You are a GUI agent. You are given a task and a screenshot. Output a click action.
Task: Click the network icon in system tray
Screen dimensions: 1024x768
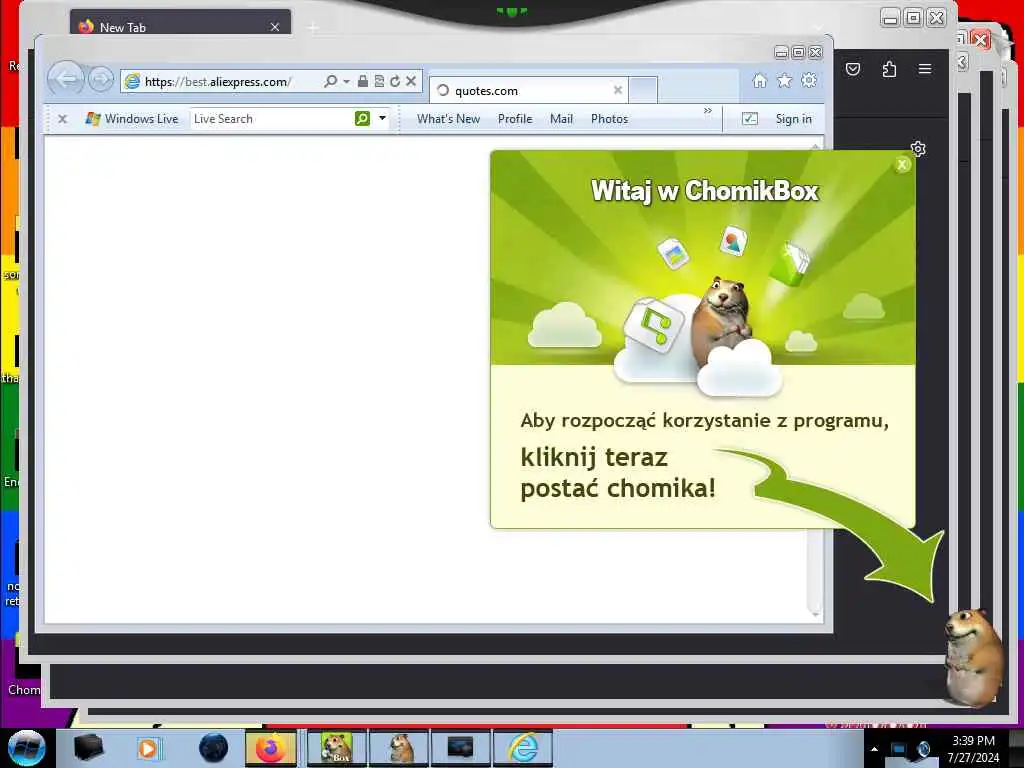[899, 750]
